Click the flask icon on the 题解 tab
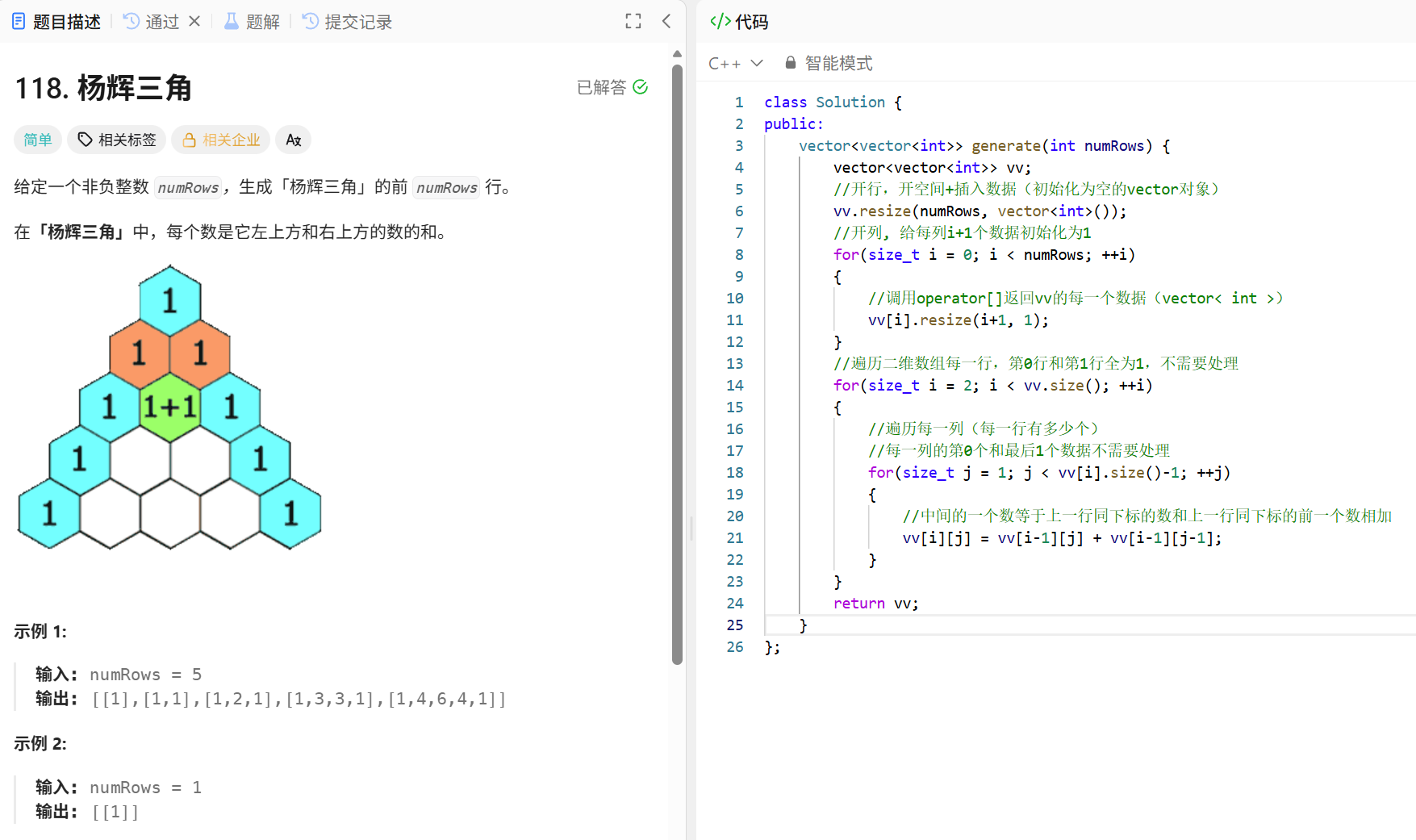The height and width of the screenshot is (840, 1416). coord(230,21)
